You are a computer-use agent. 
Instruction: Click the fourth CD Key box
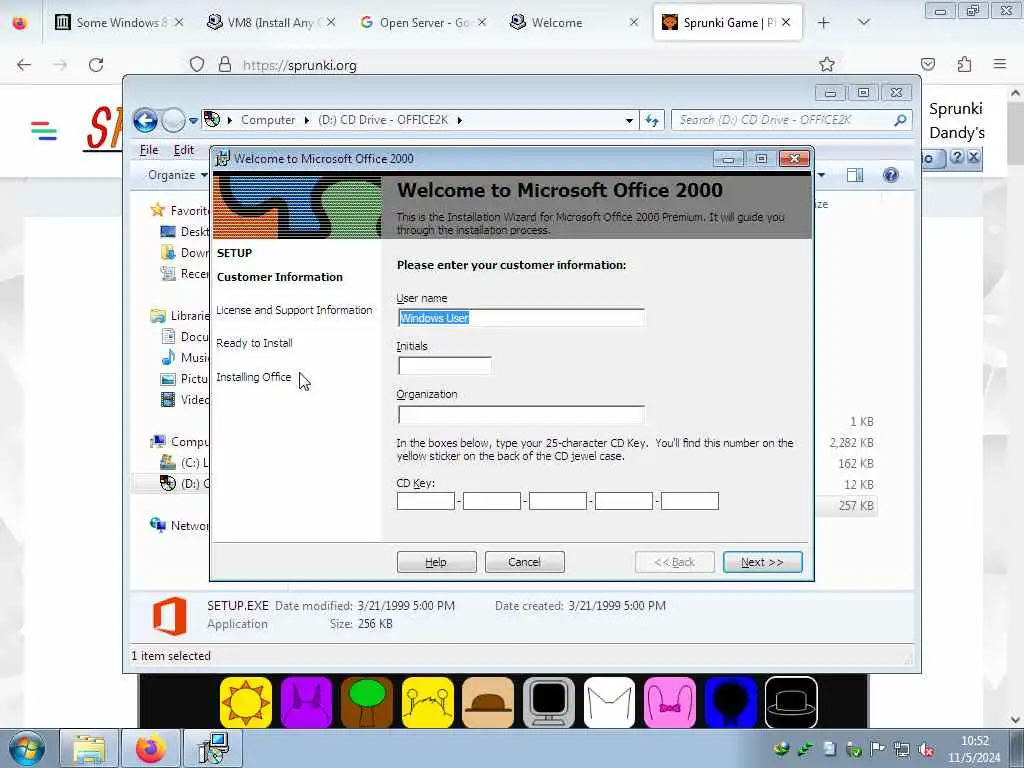click(x=623, y=501)
